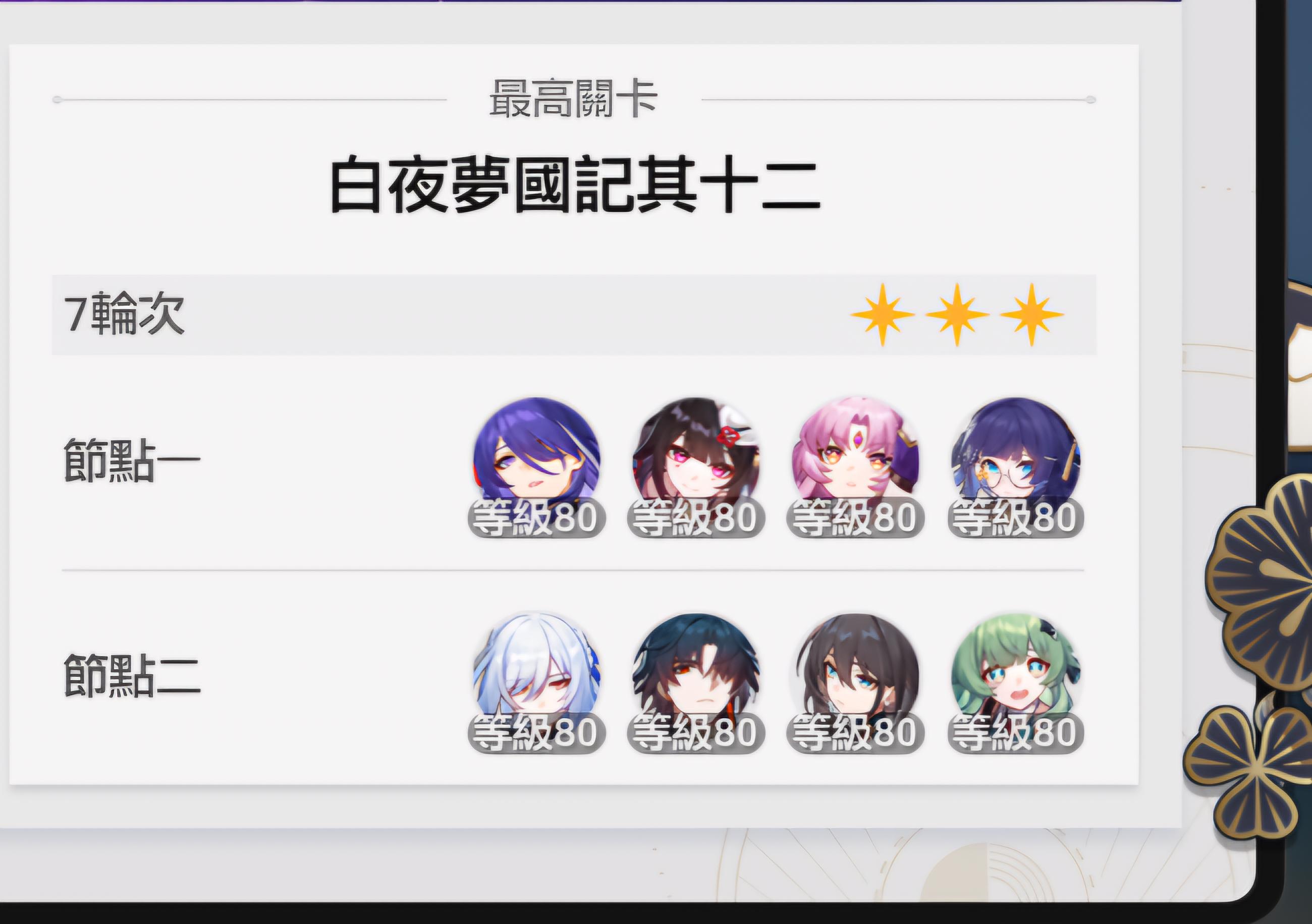The image size is (1312, 924).
Task: Click the middle gold star rating
Action: (957, 315)
